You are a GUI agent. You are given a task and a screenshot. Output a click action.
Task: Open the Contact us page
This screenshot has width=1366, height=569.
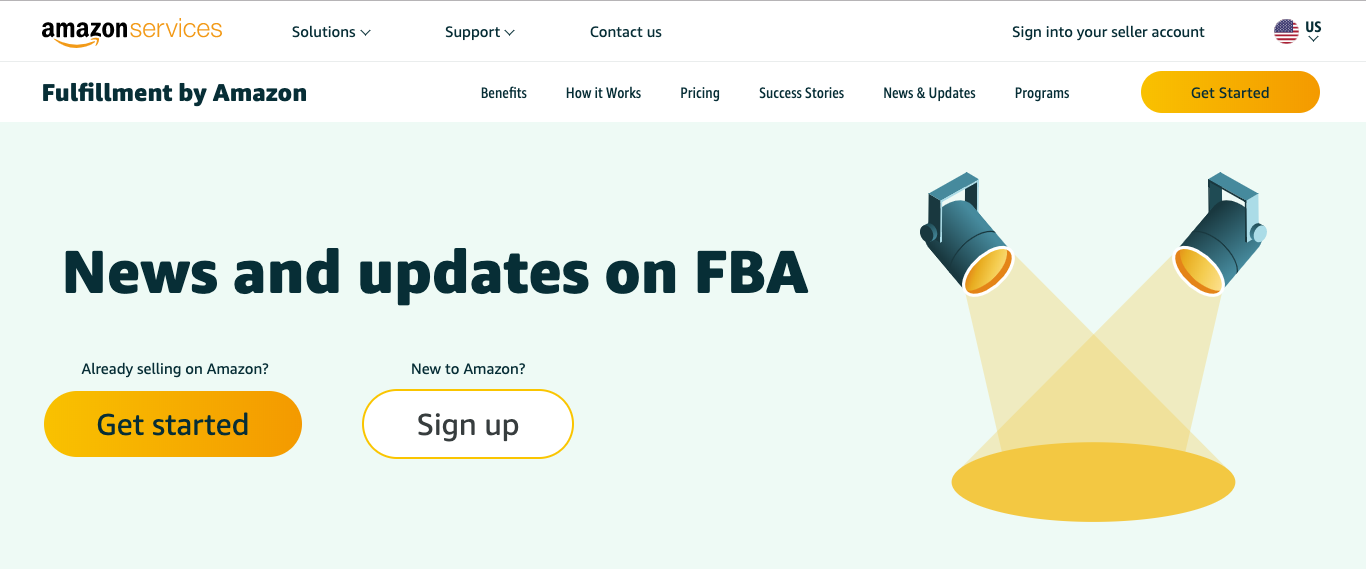626,32
